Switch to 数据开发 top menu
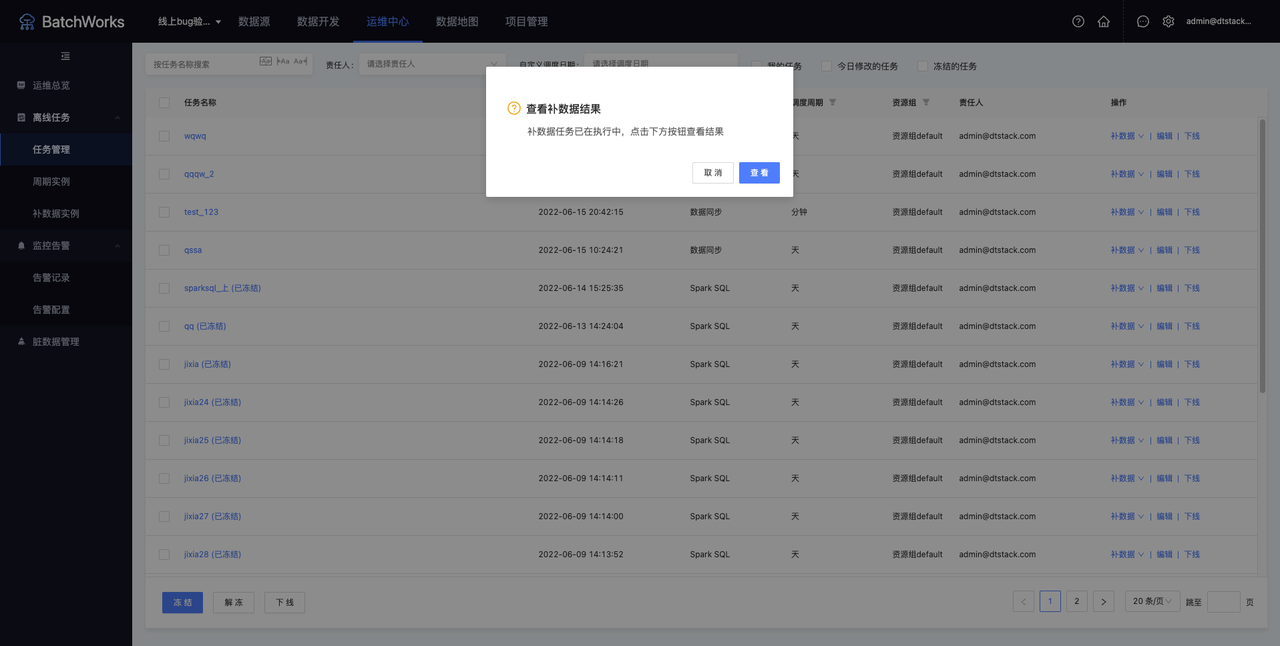The height and width of the screenshot is (646, 1280). point(318,21)
